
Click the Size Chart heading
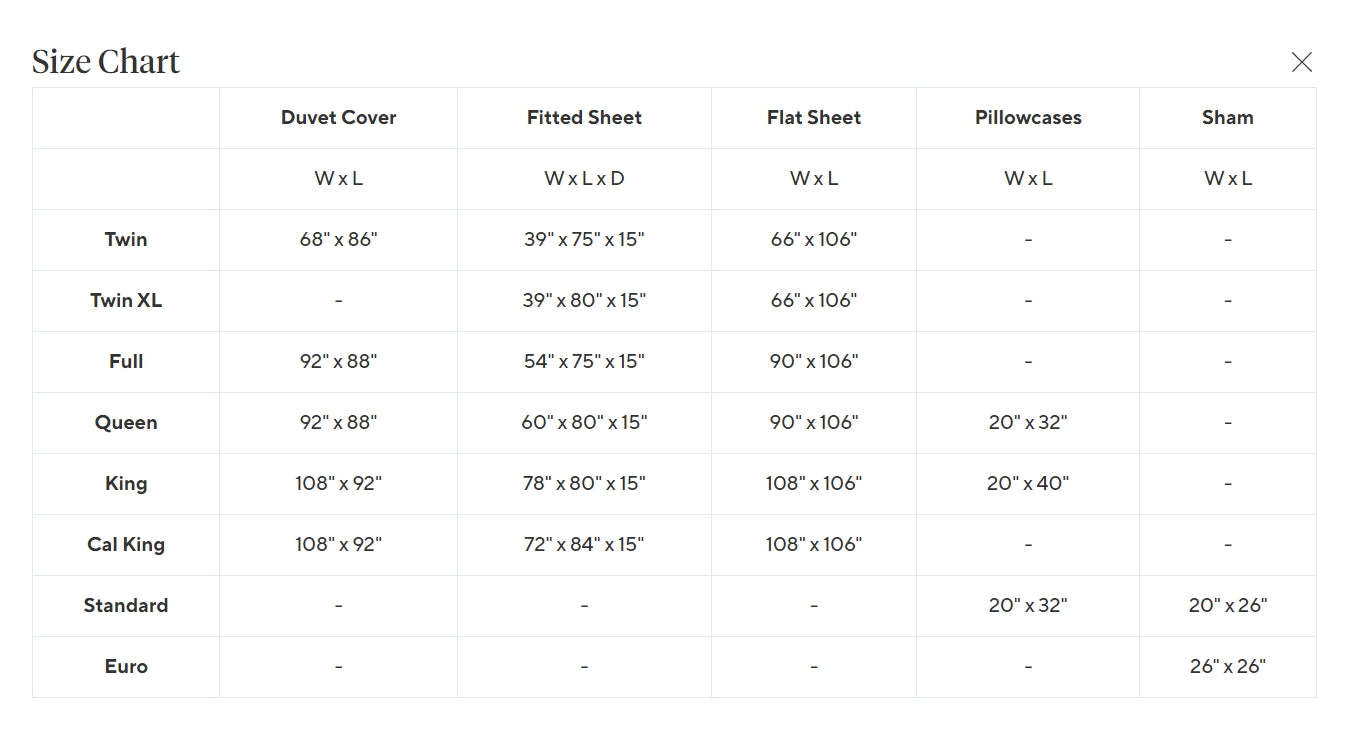[106, 62]
